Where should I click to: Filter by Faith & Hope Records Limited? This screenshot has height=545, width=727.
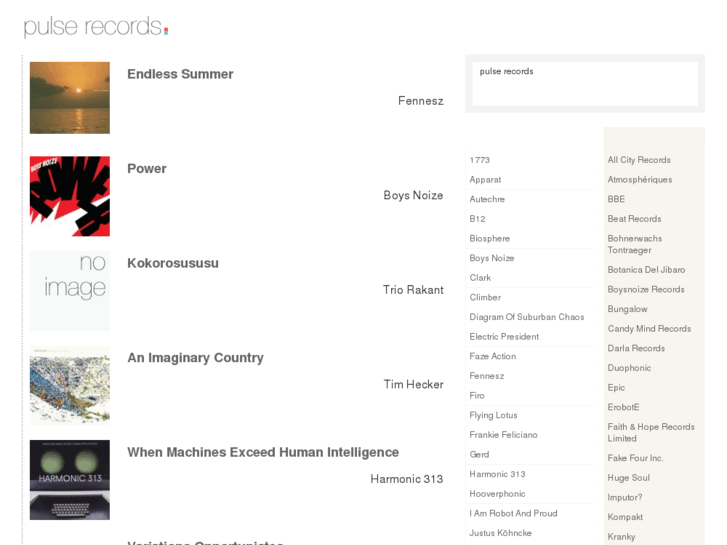click(651, 433)
